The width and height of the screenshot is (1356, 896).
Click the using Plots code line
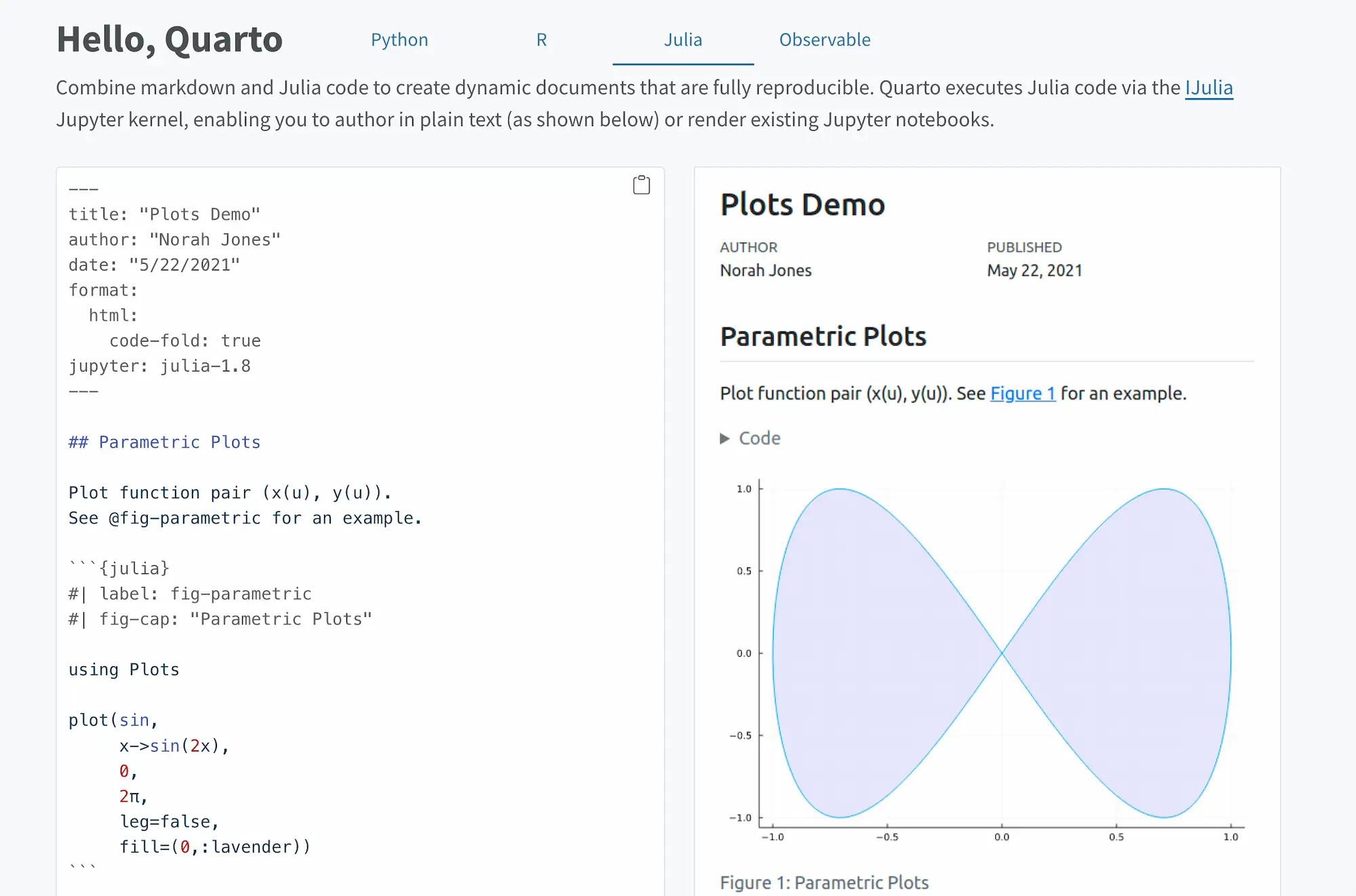click(124, 670)
